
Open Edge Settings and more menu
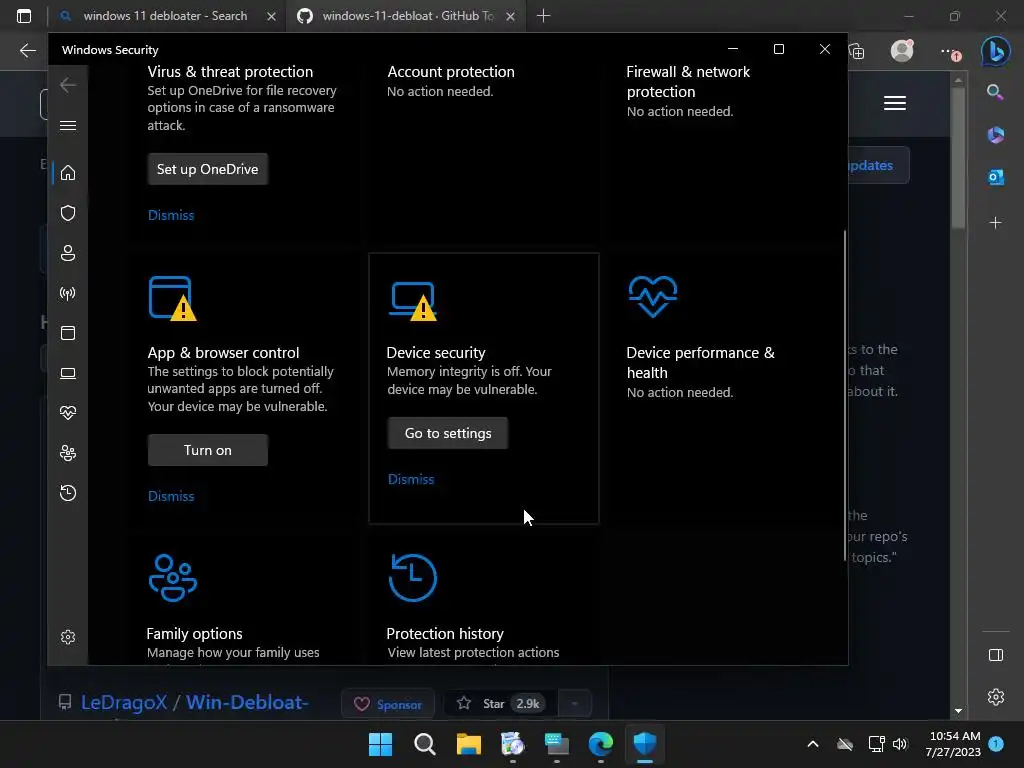pos(949,51)
